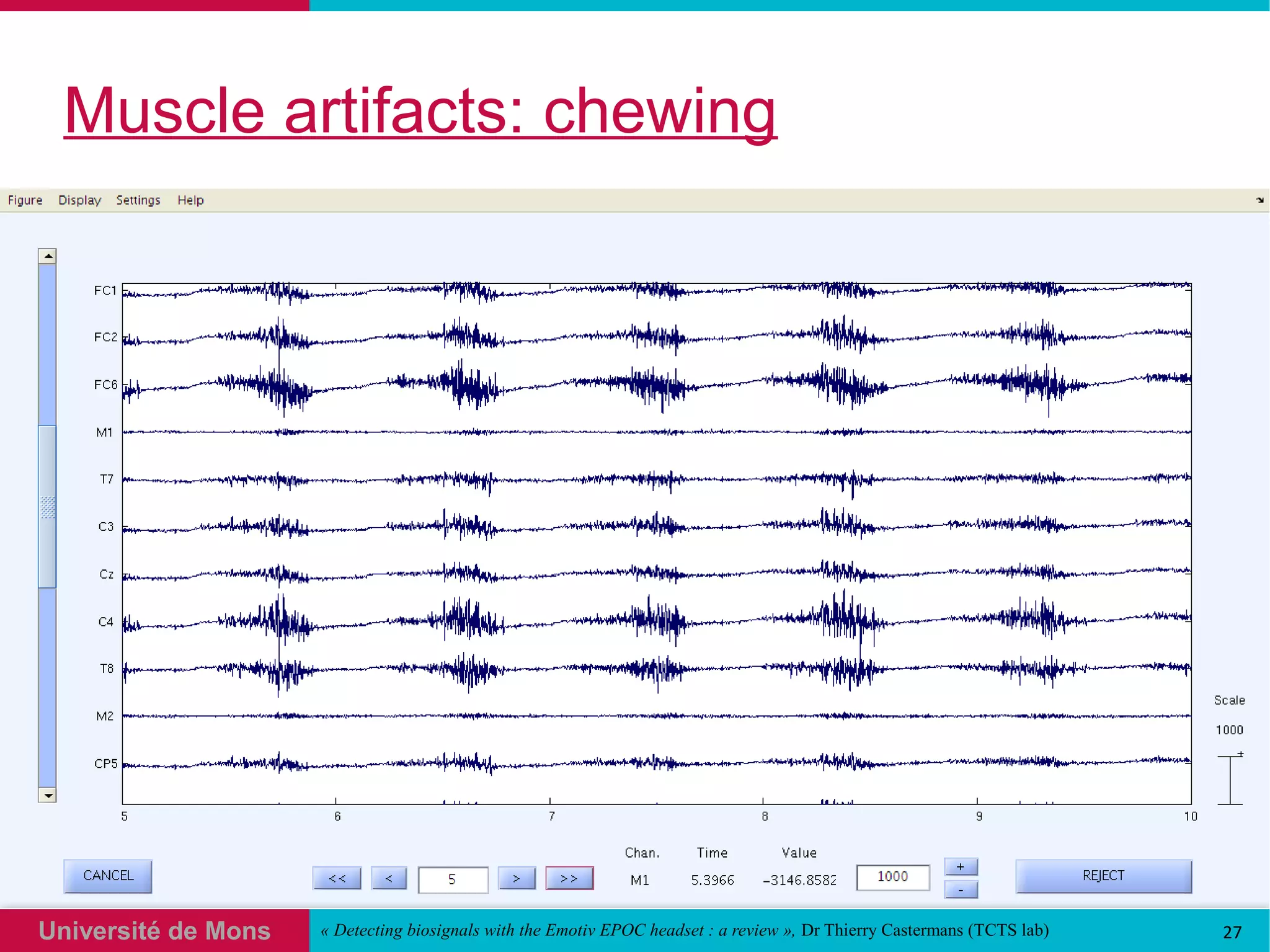1270x952 pixels.
Task: Click the scroll-up arrow on channel scrollbar
Action: pyautogui.click(x=47, y=256)
